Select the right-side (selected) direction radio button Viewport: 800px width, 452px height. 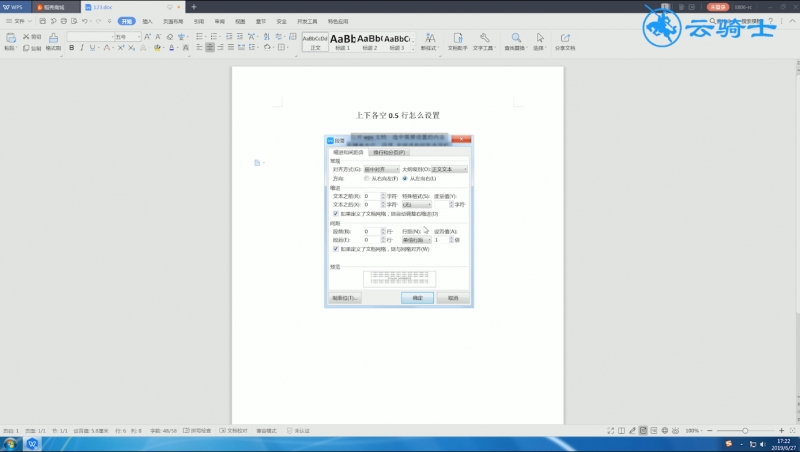click(405, 179)
